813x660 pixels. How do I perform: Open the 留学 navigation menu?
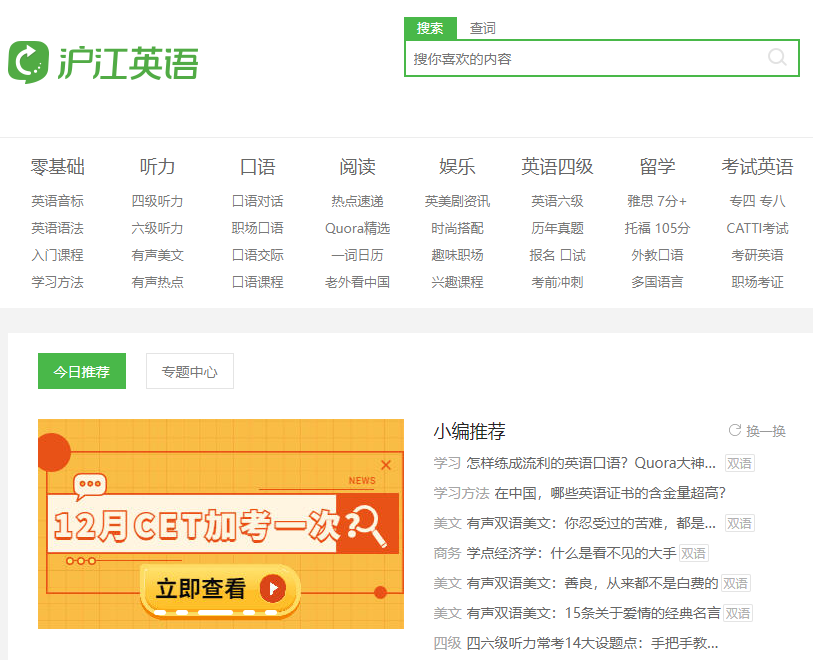pos(655,166)
